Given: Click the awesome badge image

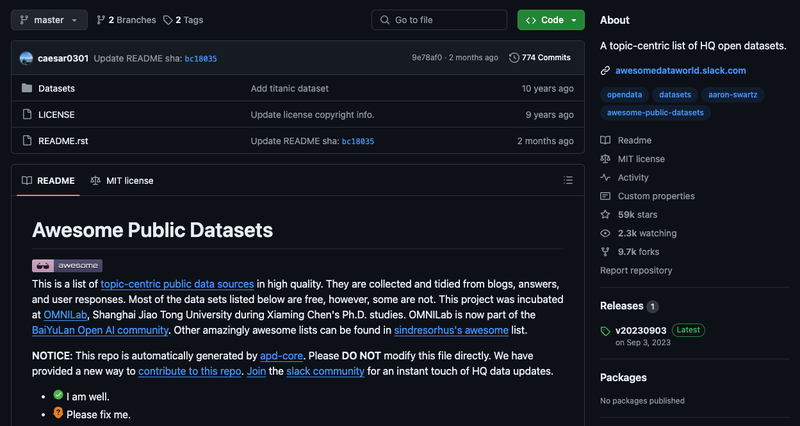Looking at the screenshot, I should coord(67,265).
